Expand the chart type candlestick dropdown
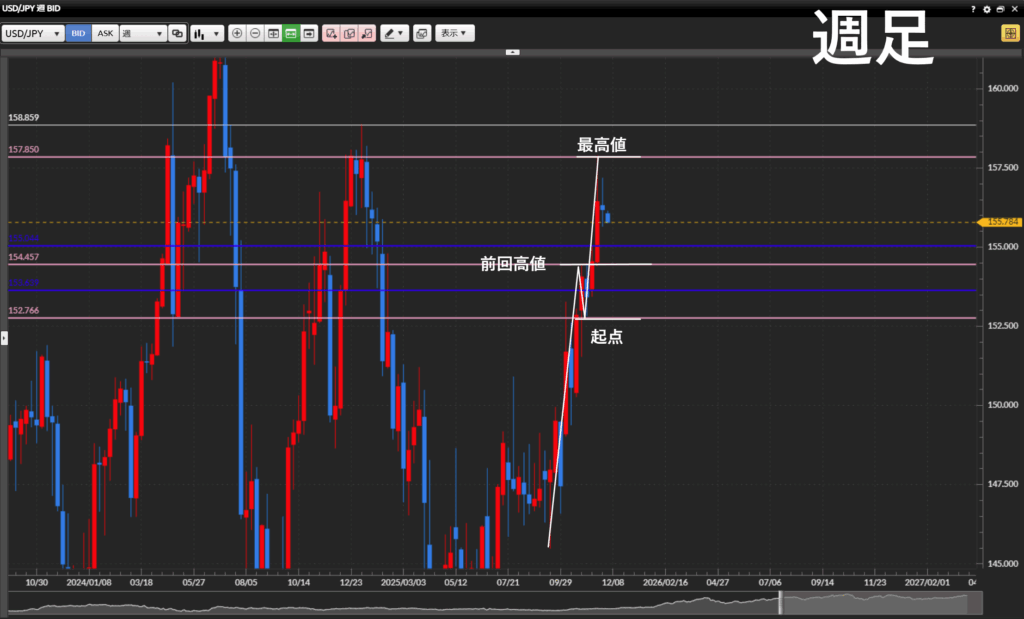 tap(206, 33)
